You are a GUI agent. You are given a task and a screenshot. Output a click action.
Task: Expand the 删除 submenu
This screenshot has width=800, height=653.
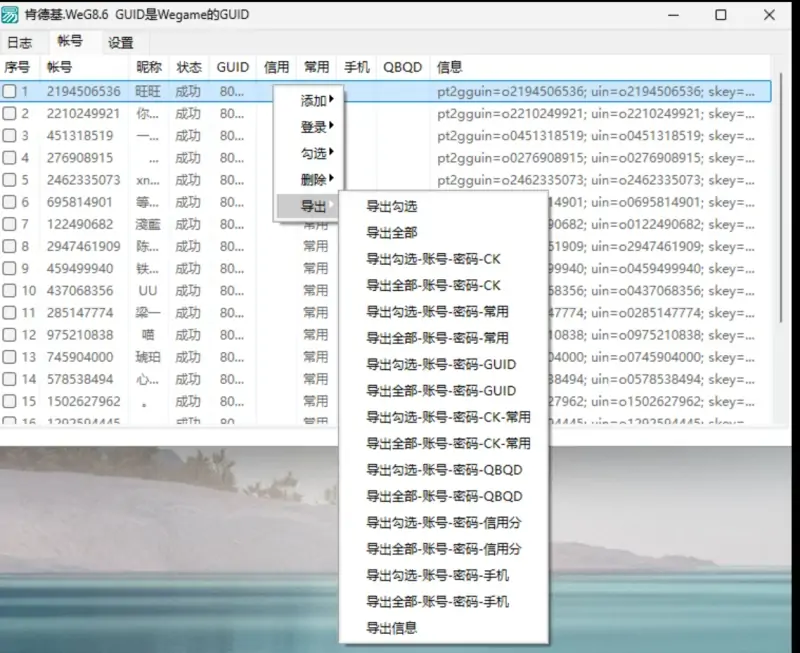point(316,180)
